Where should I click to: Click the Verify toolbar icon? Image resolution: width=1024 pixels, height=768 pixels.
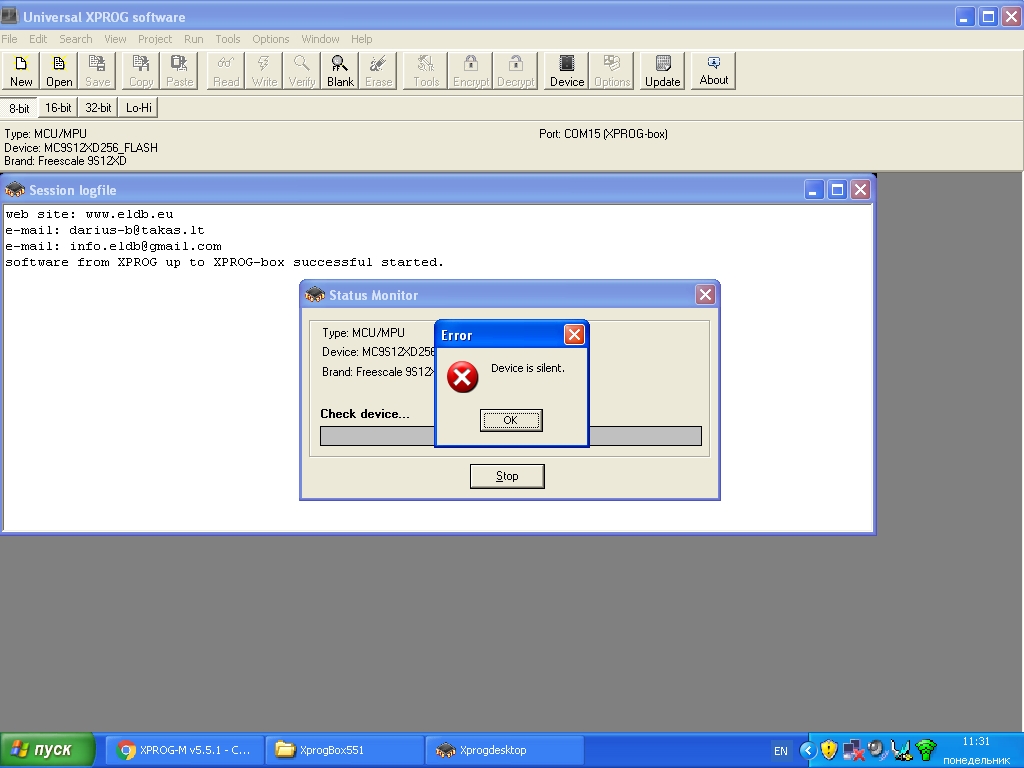pos(302,71)
